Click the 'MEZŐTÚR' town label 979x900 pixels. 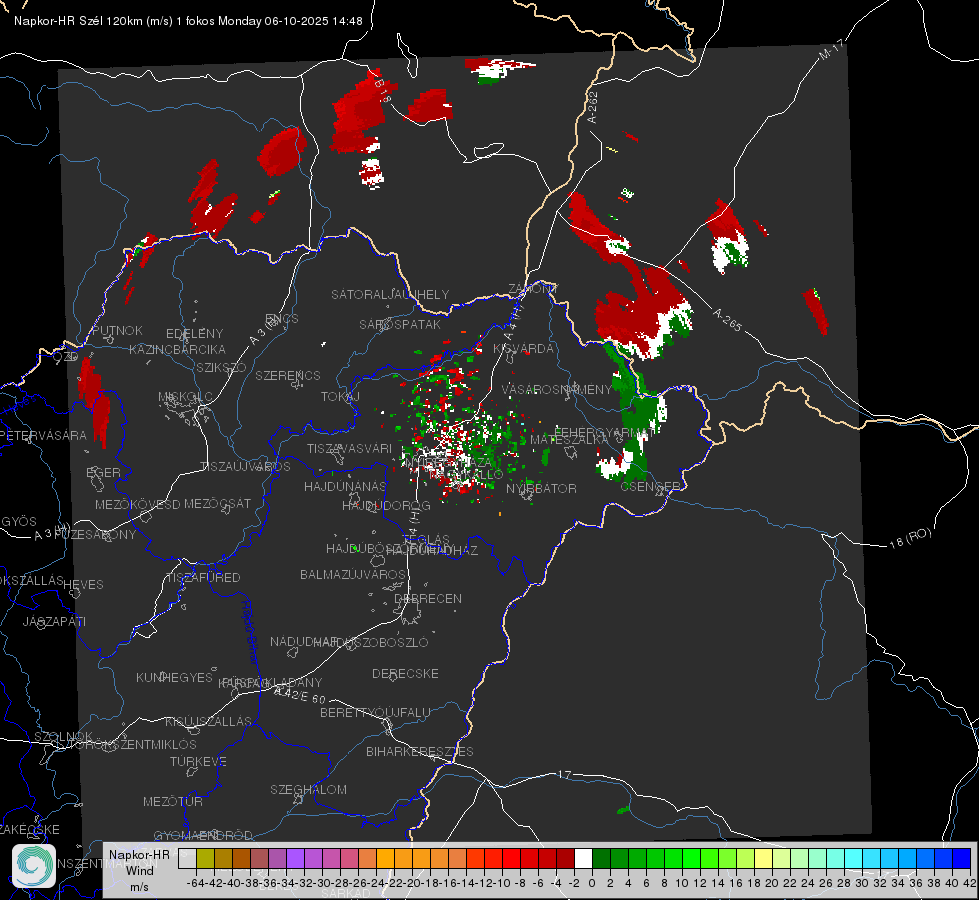173,801
